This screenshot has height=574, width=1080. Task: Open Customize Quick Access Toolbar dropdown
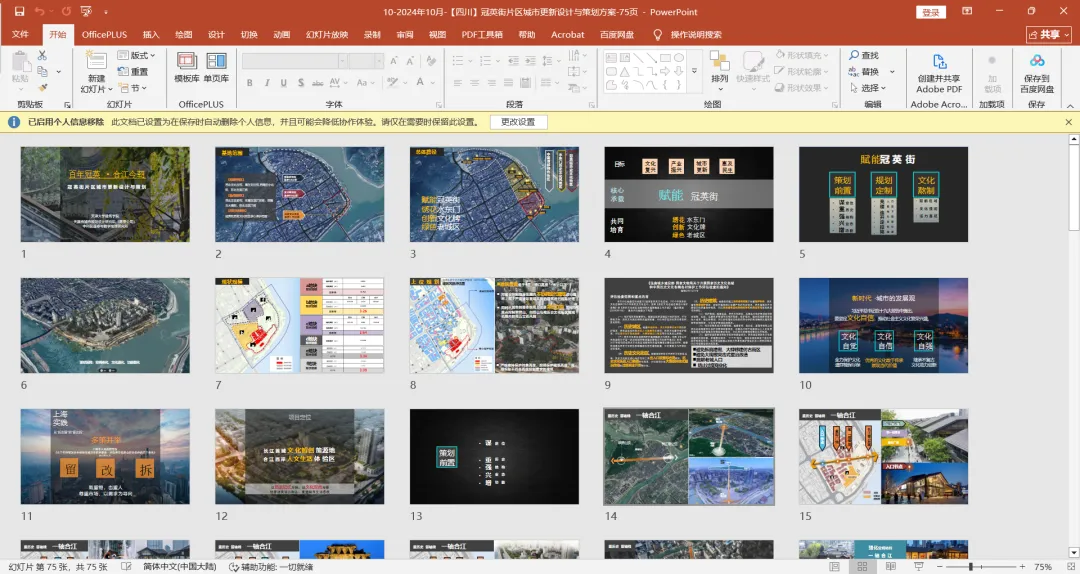pyautogui.click(x=105, y=12)
